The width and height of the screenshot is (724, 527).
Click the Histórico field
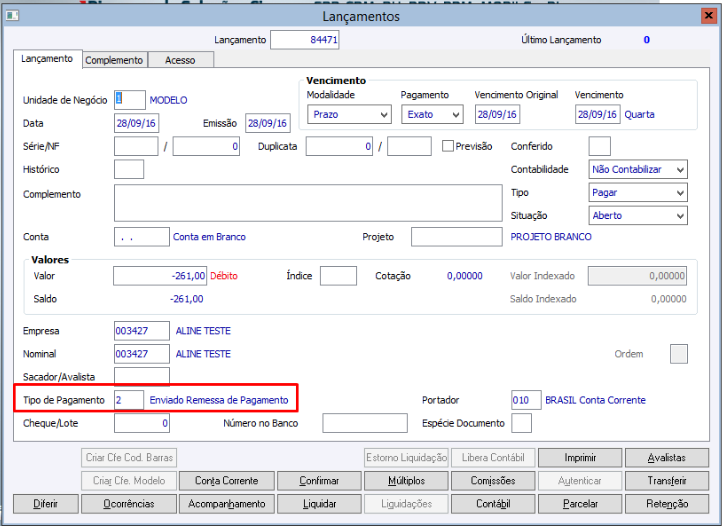click(x=129, y=169)
